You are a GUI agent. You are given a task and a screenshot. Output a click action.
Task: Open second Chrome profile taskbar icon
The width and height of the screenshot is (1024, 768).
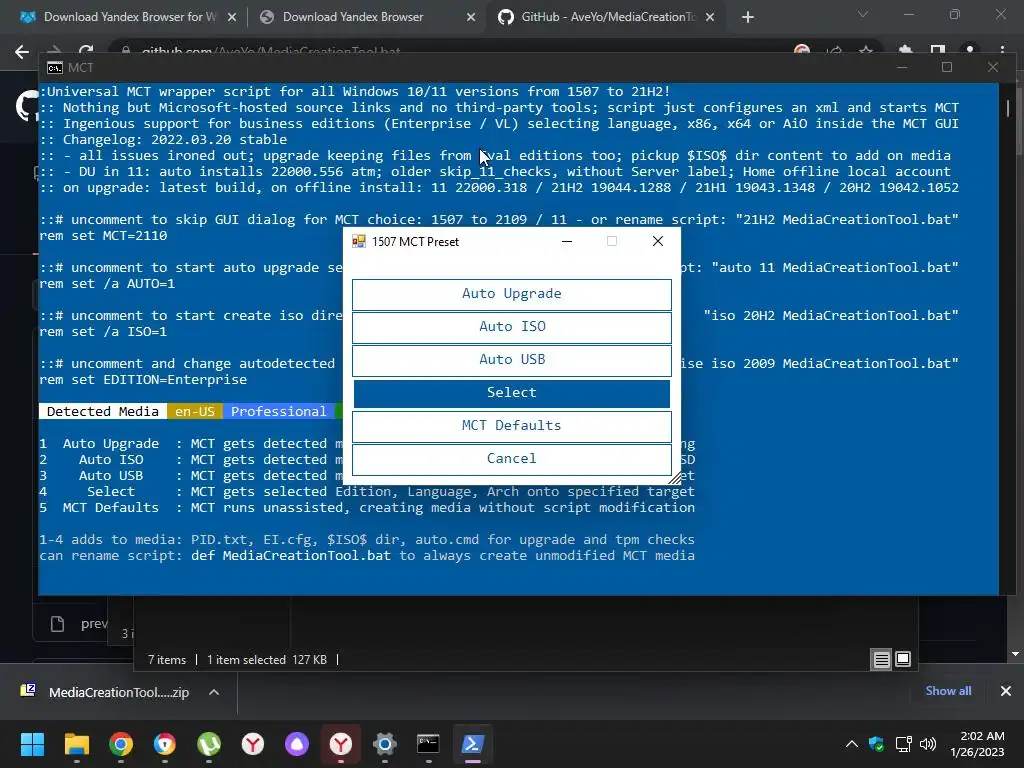click(x=165, y=744)
